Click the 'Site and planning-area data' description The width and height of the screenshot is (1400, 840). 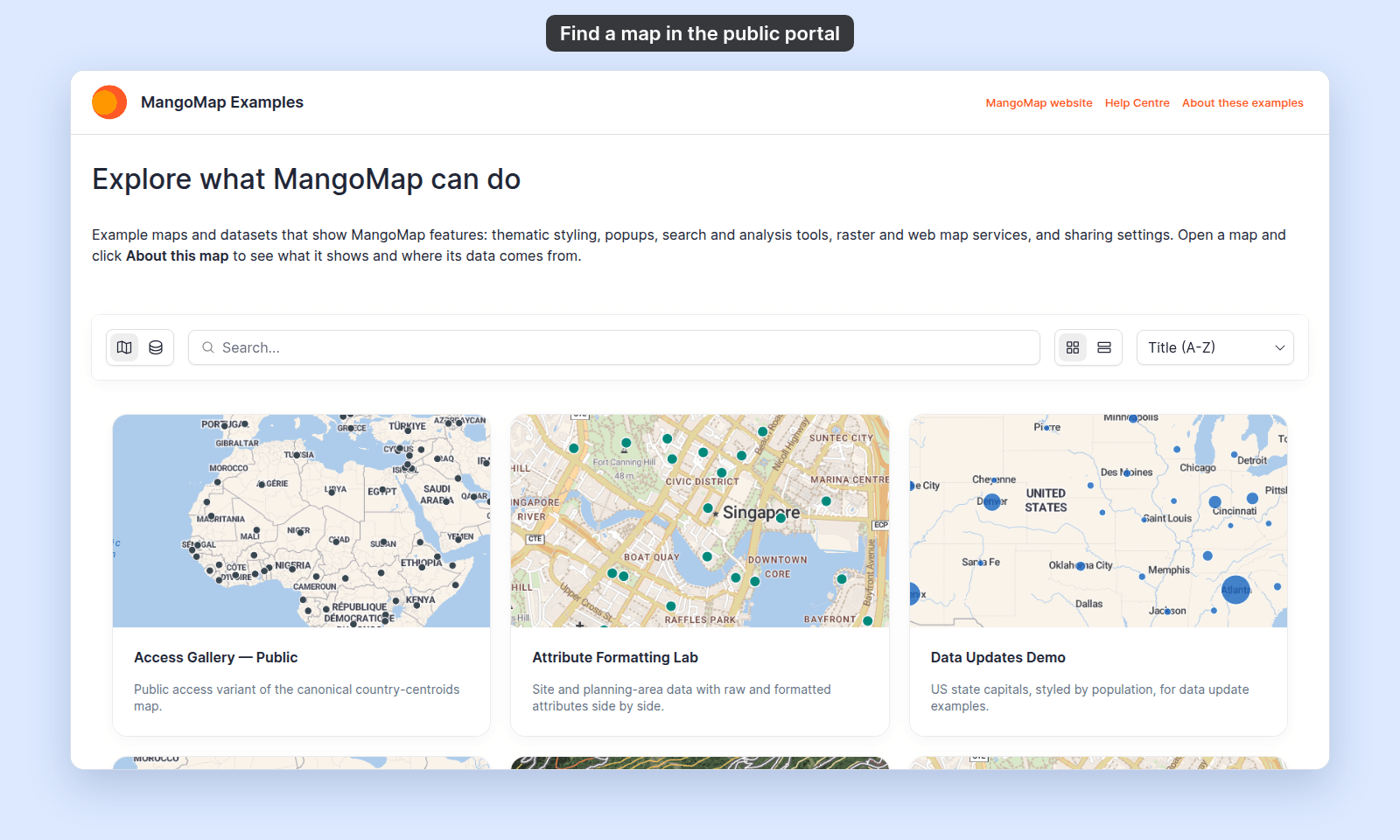tap(682, 697)
